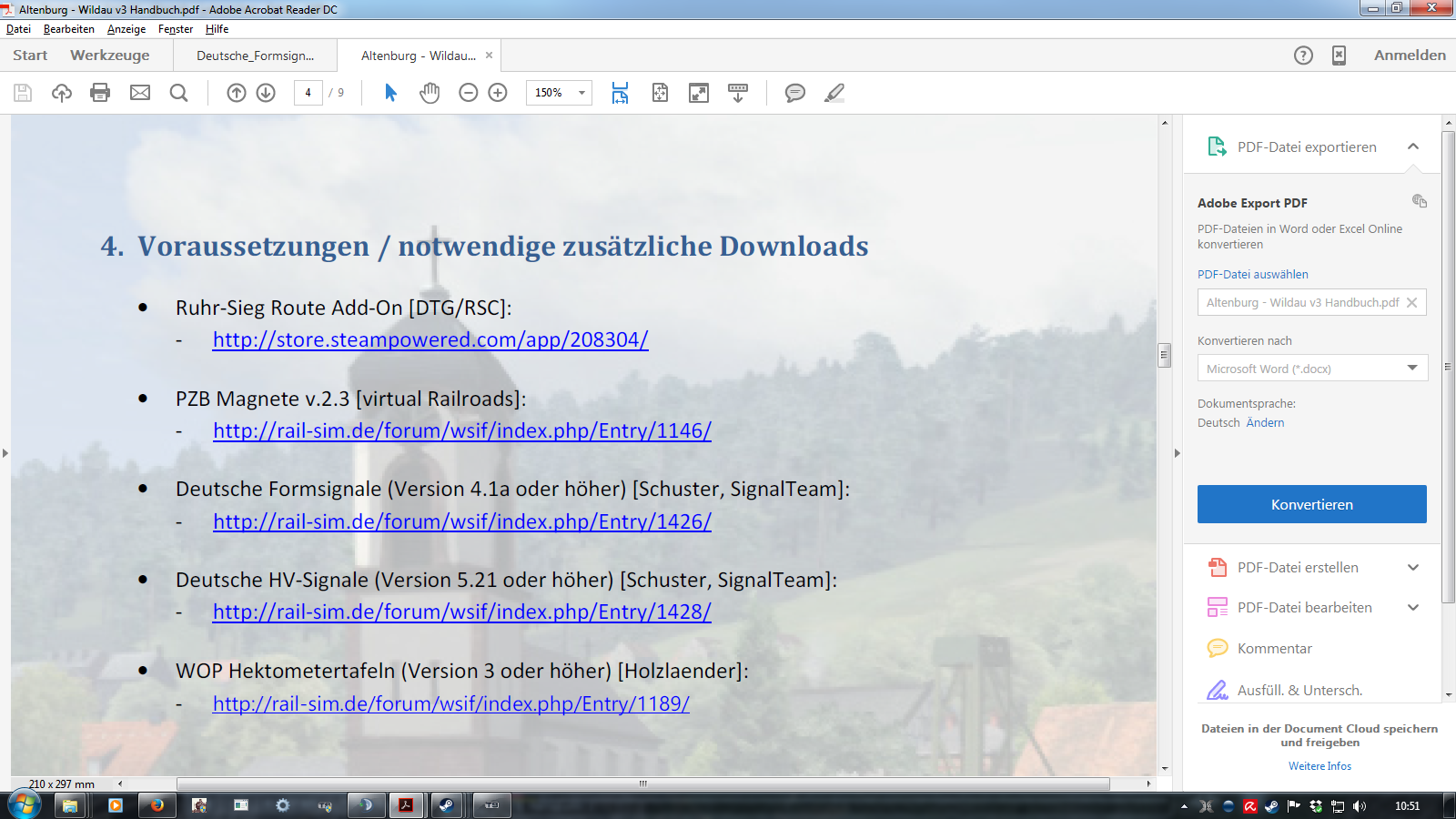Click the fit full page icon
The image size is (1456, 819).
click(x=661, y=93)
